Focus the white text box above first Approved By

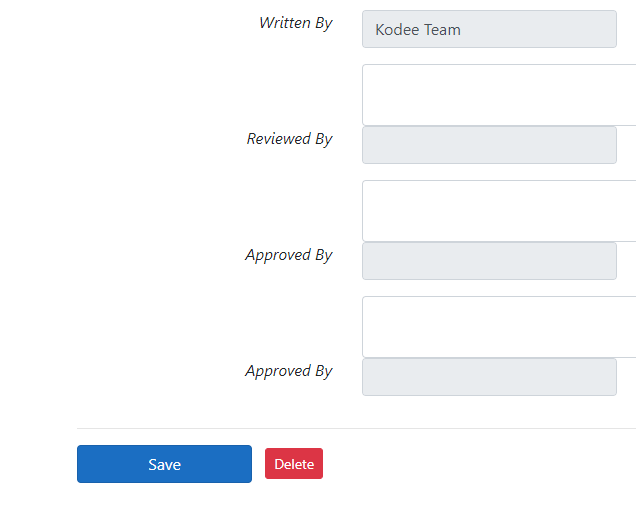[498, 211]
